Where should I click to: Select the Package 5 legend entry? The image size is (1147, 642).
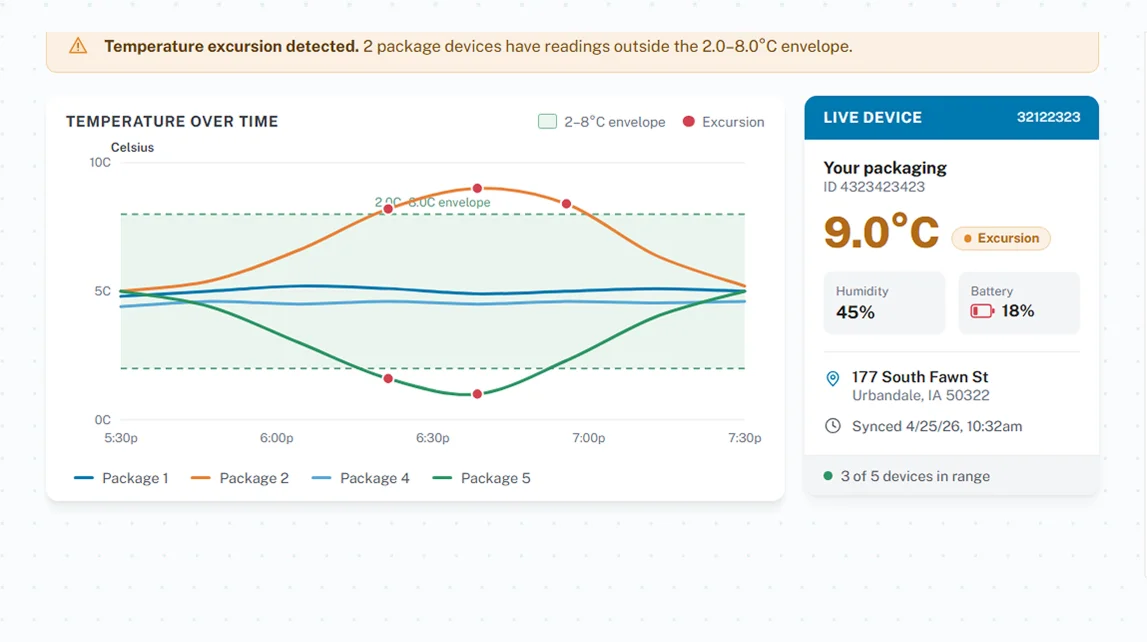(481, 478)
